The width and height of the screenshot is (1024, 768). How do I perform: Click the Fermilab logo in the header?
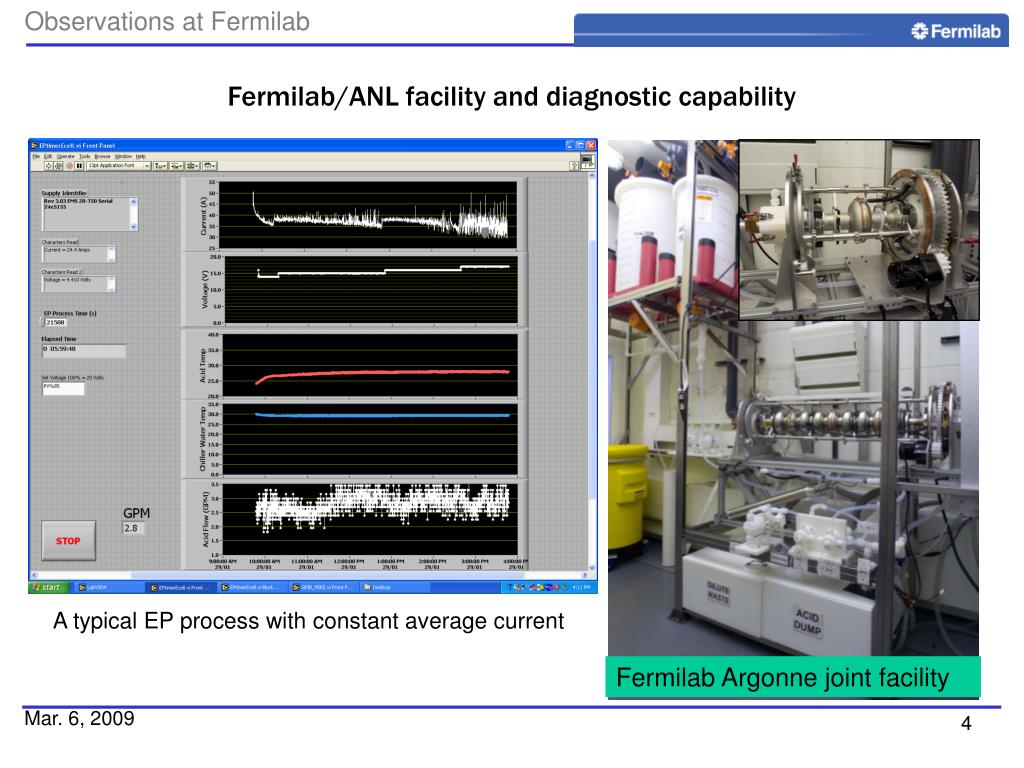[x=956, y=31]
